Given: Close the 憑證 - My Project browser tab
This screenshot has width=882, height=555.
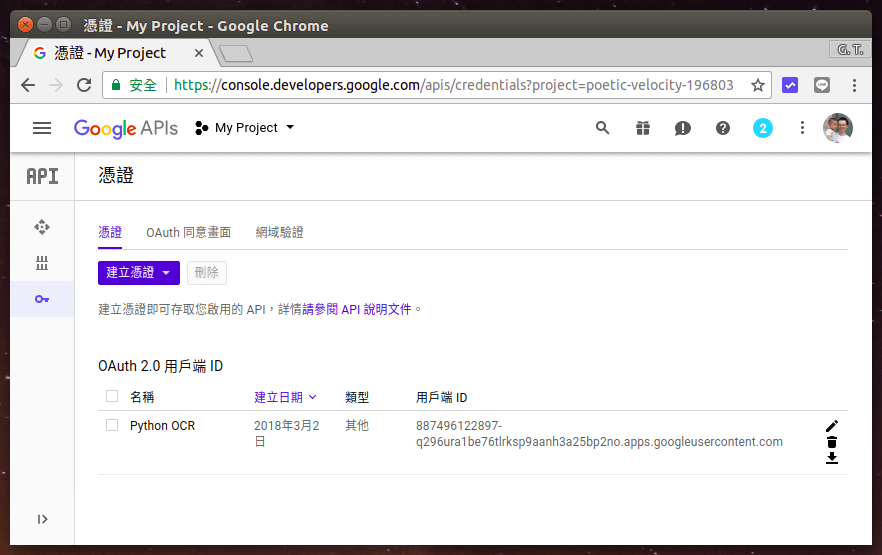Looking at the screenshot, I should [199, 53].
